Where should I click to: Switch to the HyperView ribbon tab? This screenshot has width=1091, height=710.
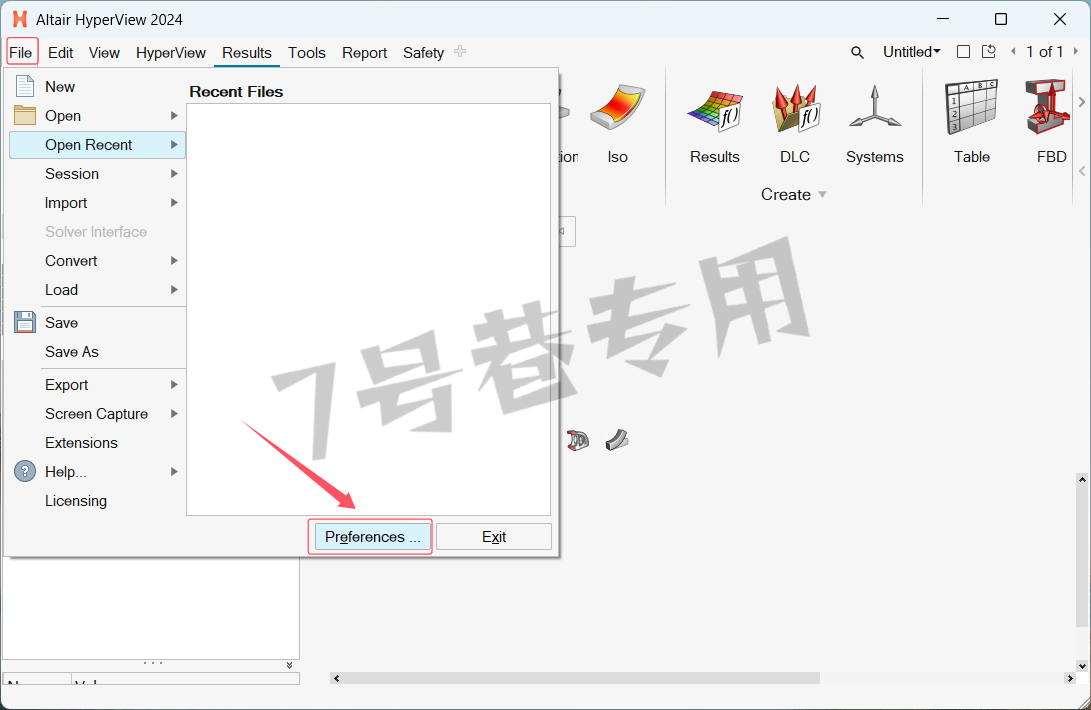(x=170, y=52)
